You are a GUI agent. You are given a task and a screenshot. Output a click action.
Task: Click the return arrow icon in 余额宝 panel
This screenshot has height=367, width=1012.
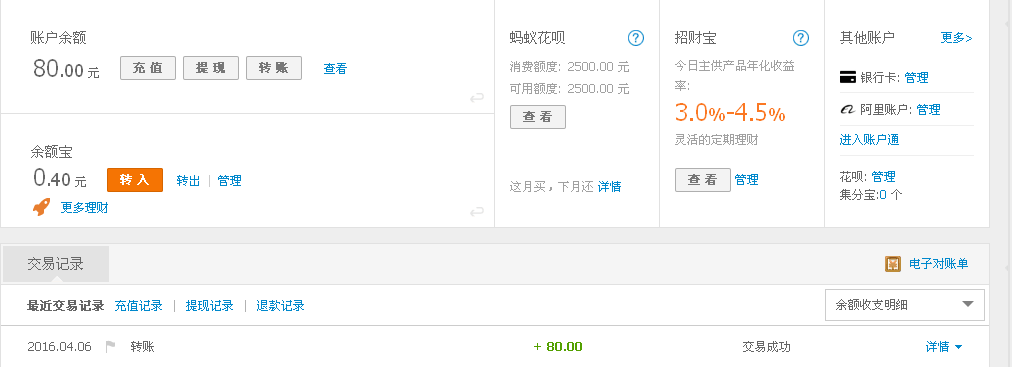[476, 212]
